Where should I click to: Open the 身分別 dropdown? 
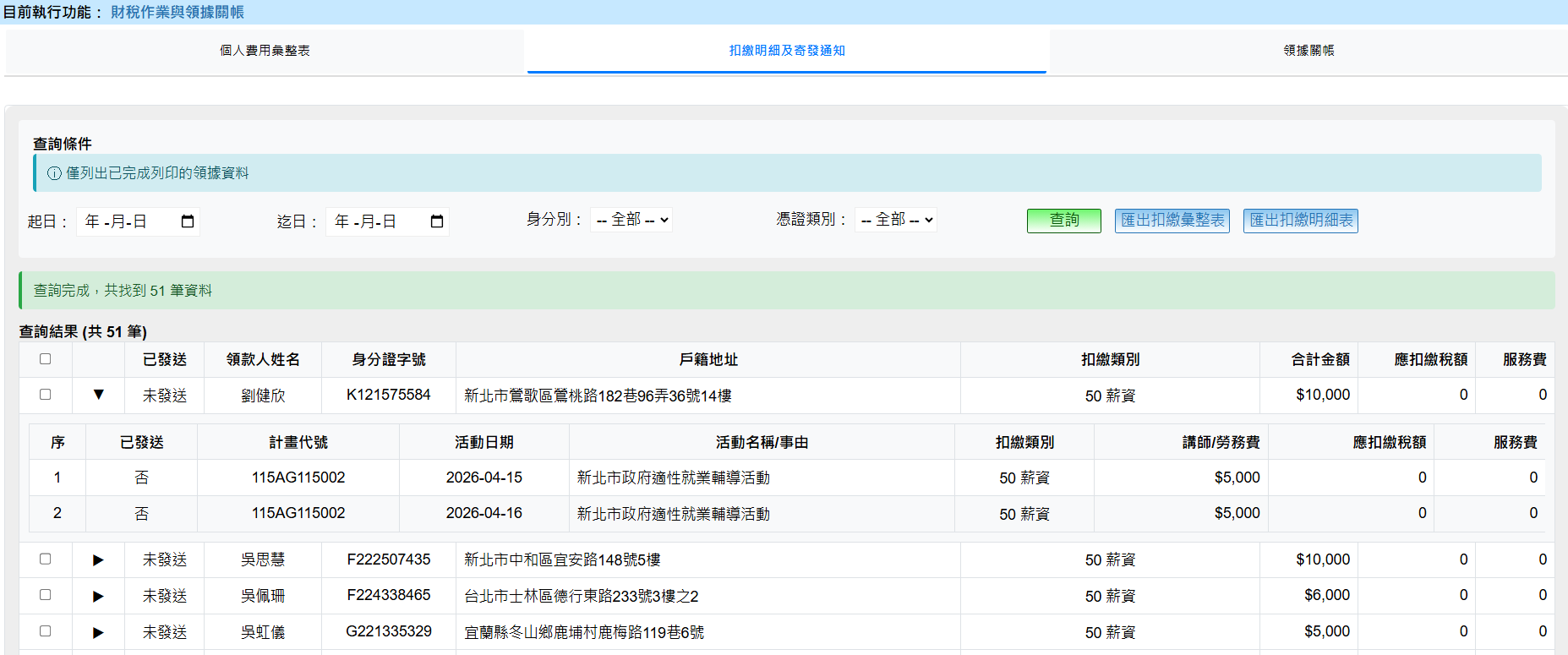pyautogui.click(x=631, y=220)
